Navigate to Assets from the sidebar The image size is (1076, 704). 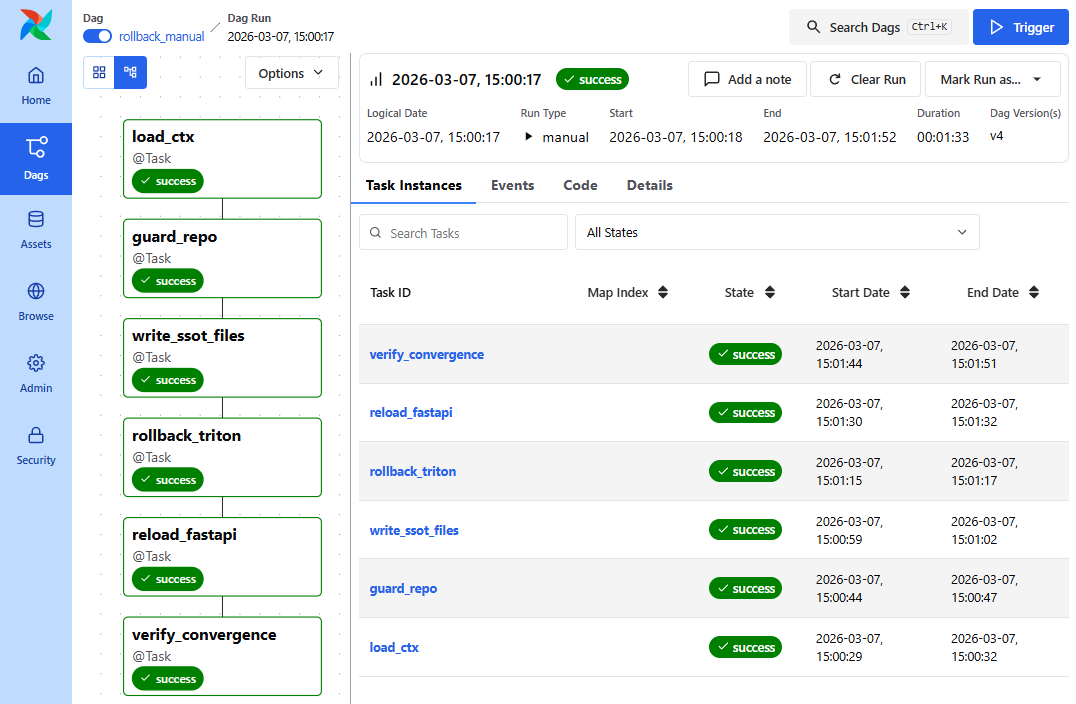[35, 230]
